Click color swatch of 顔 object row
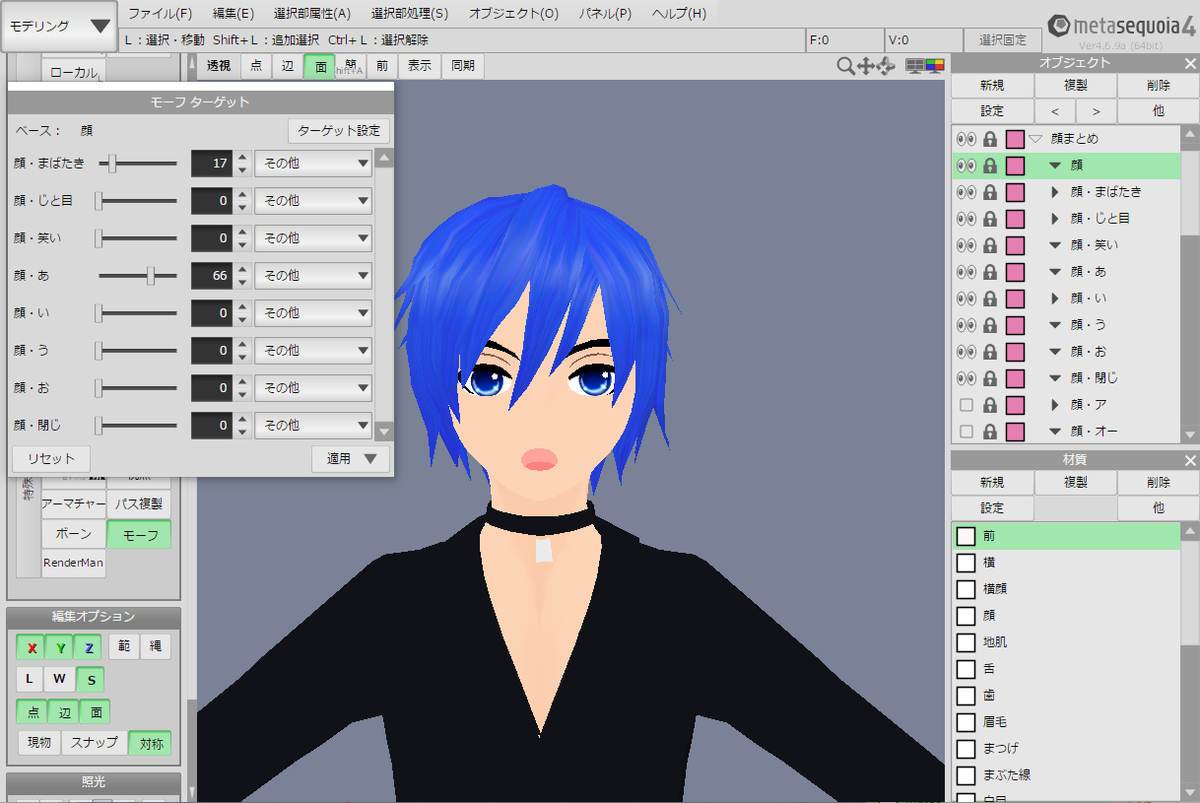 1015,165
